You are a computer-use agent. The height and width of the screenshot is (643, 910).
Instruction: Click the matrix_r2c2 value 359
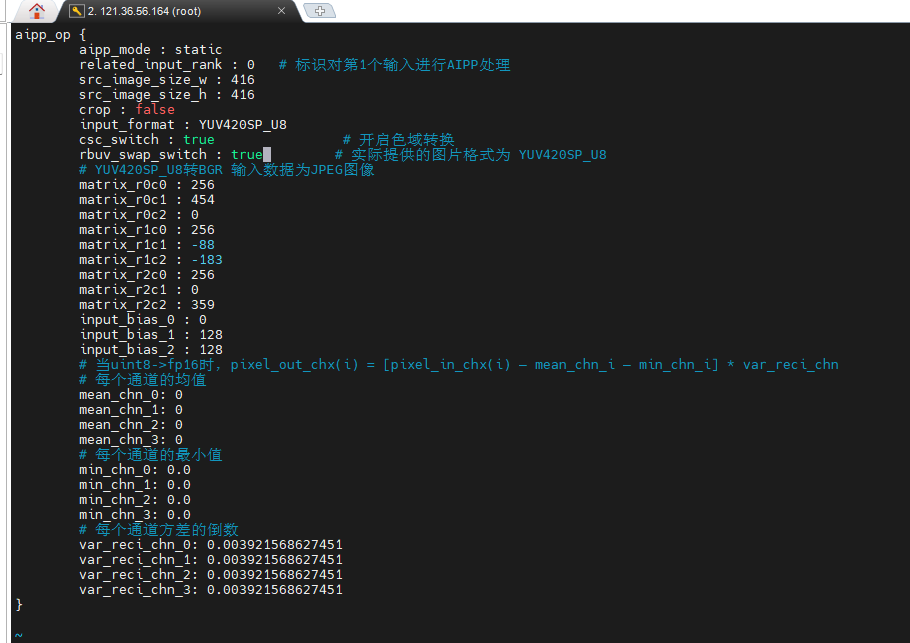pyautogui.click(x=202, y=305)
